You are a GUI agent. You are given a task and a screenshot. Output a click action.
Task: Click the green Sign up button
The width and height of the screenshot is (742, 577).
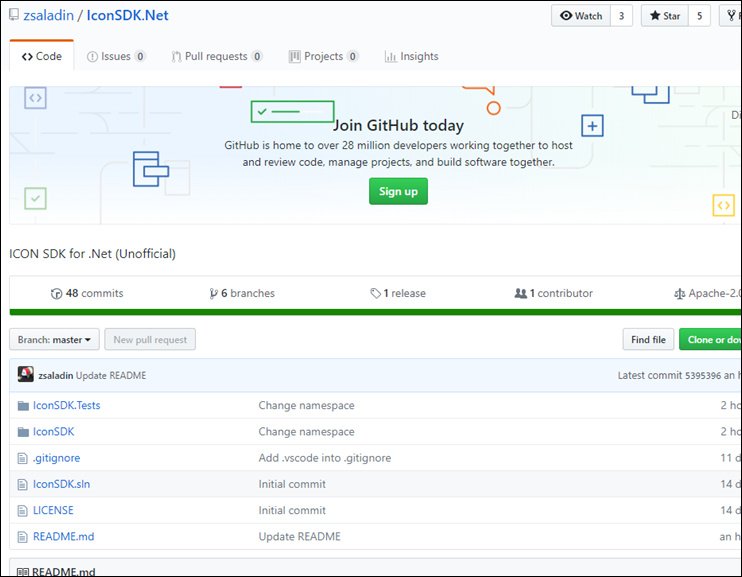tap(398, 191)
